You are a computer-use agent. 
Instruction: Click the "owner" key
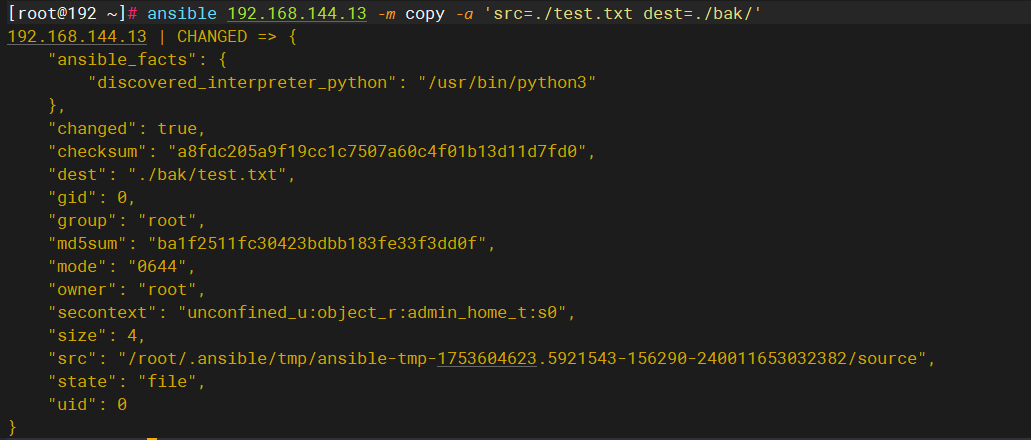pyautogui.click(x=84, y=289)
